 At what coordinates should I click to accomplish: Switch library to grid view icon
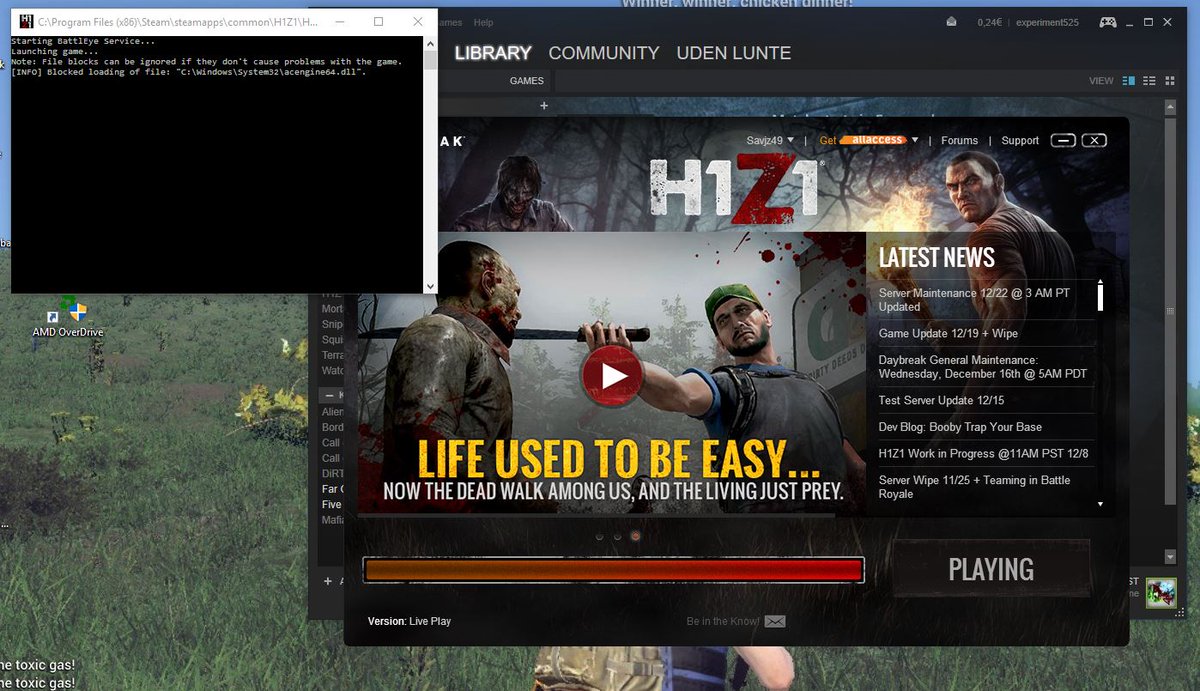[1169, 81]
